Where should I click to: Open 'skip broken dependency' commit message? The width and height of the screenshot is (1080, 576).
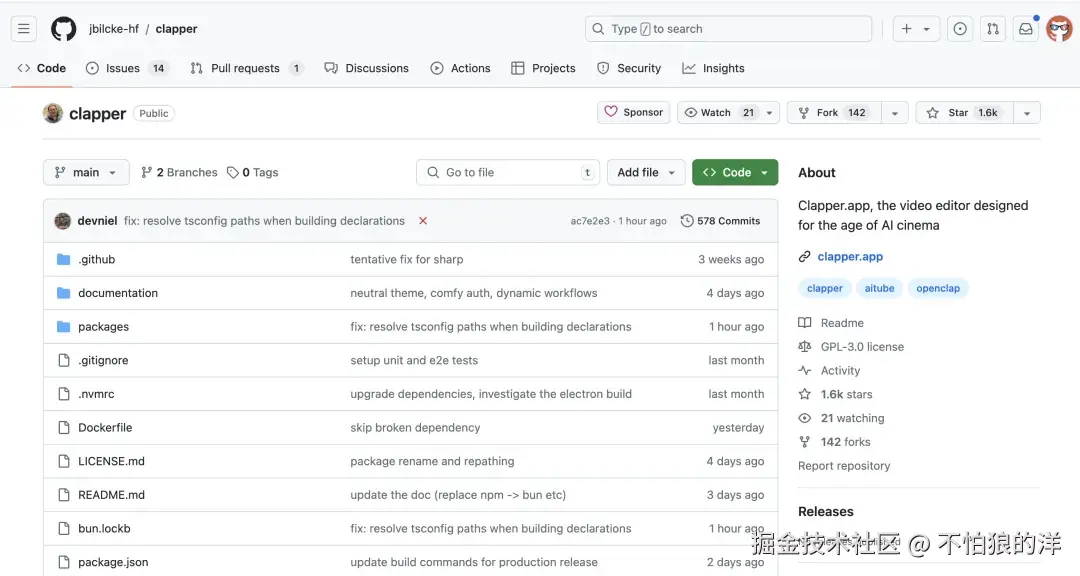(415, 428)
